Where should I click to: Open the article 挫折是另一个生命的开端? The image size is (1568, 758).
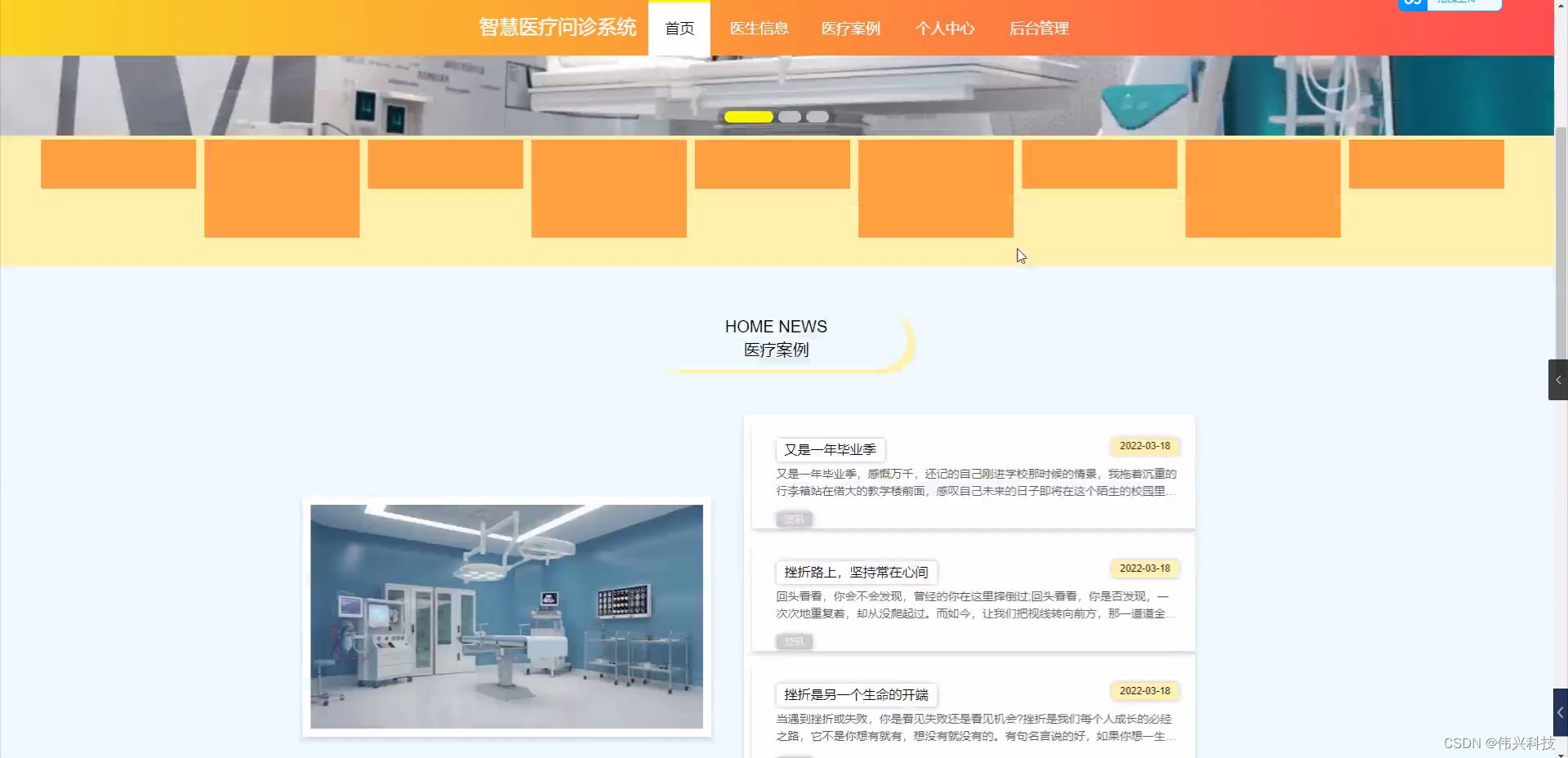pos(856,694)
